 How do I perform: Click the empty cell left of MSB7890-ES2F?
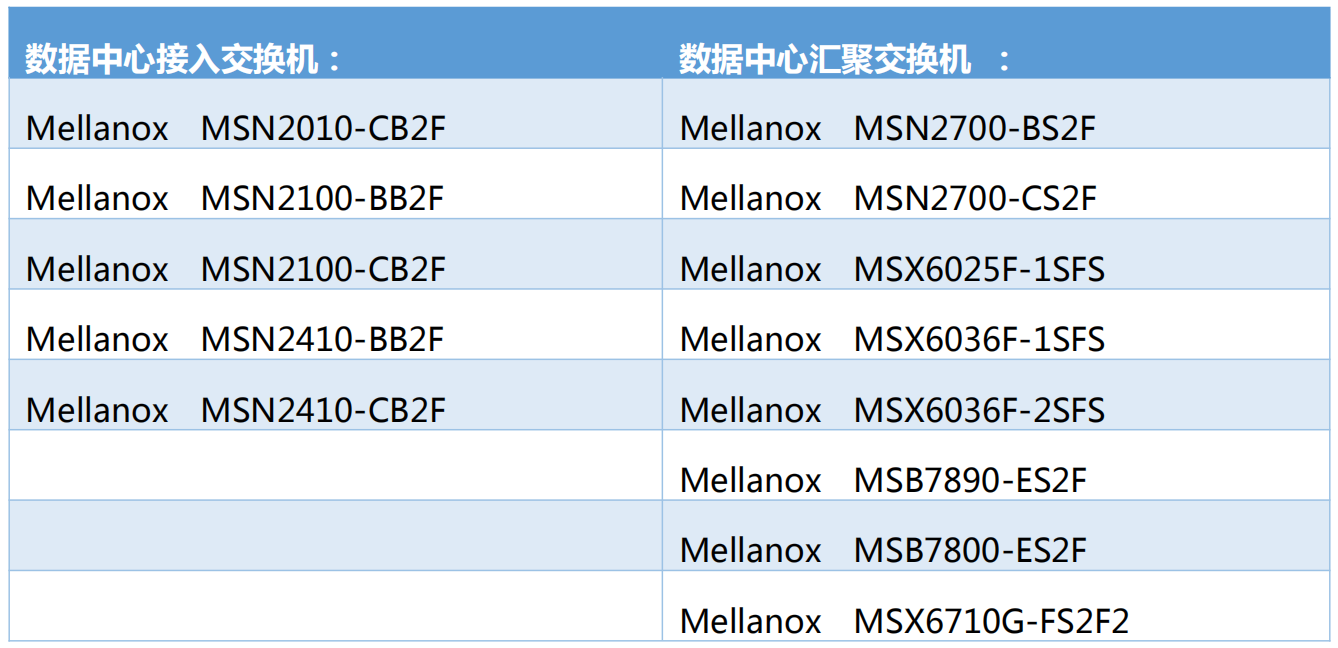pyautogui.click(x=335, y=466)
